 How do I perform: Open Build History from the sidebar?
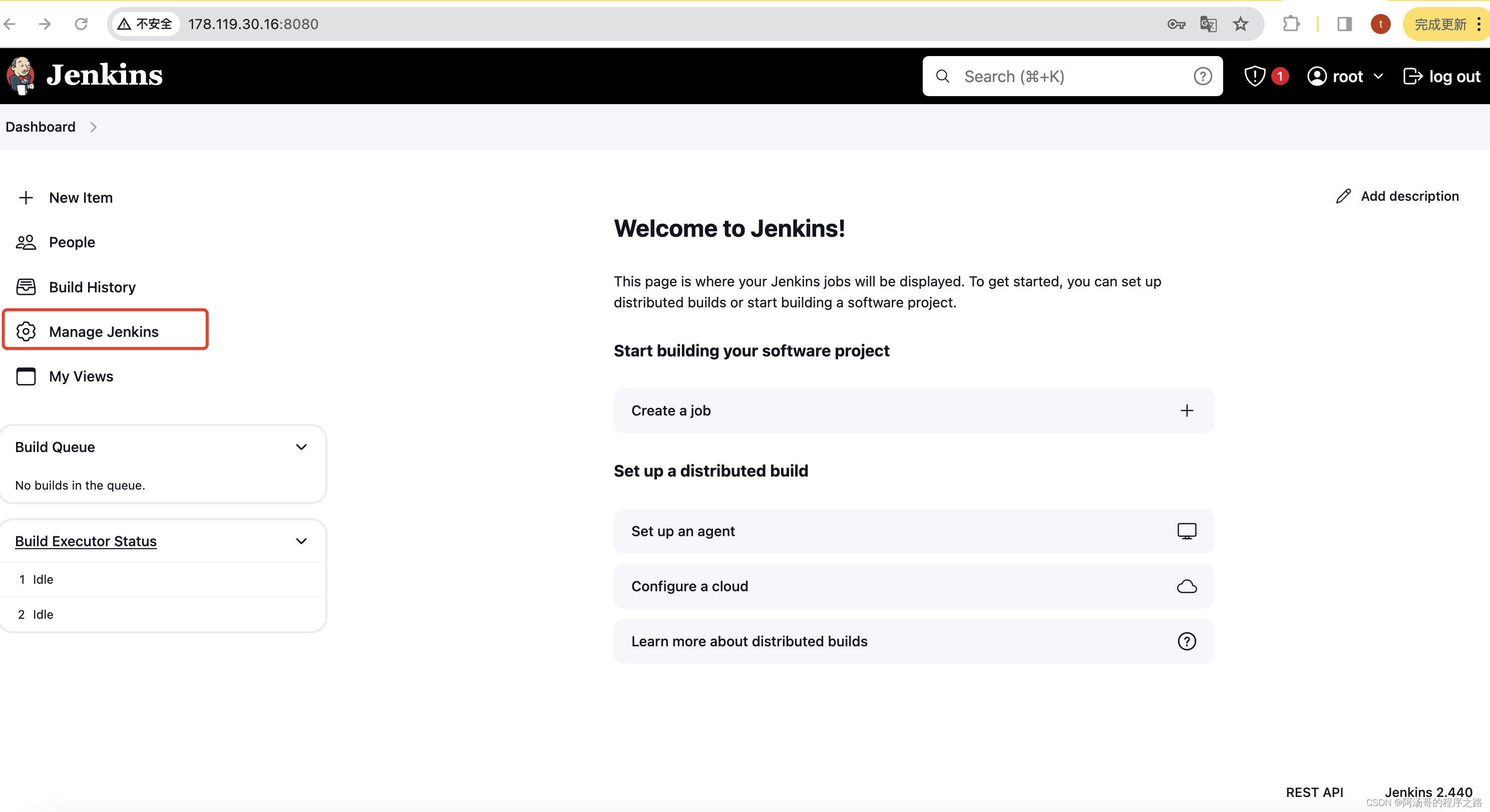pyautogui.click(x=92, y=287)
